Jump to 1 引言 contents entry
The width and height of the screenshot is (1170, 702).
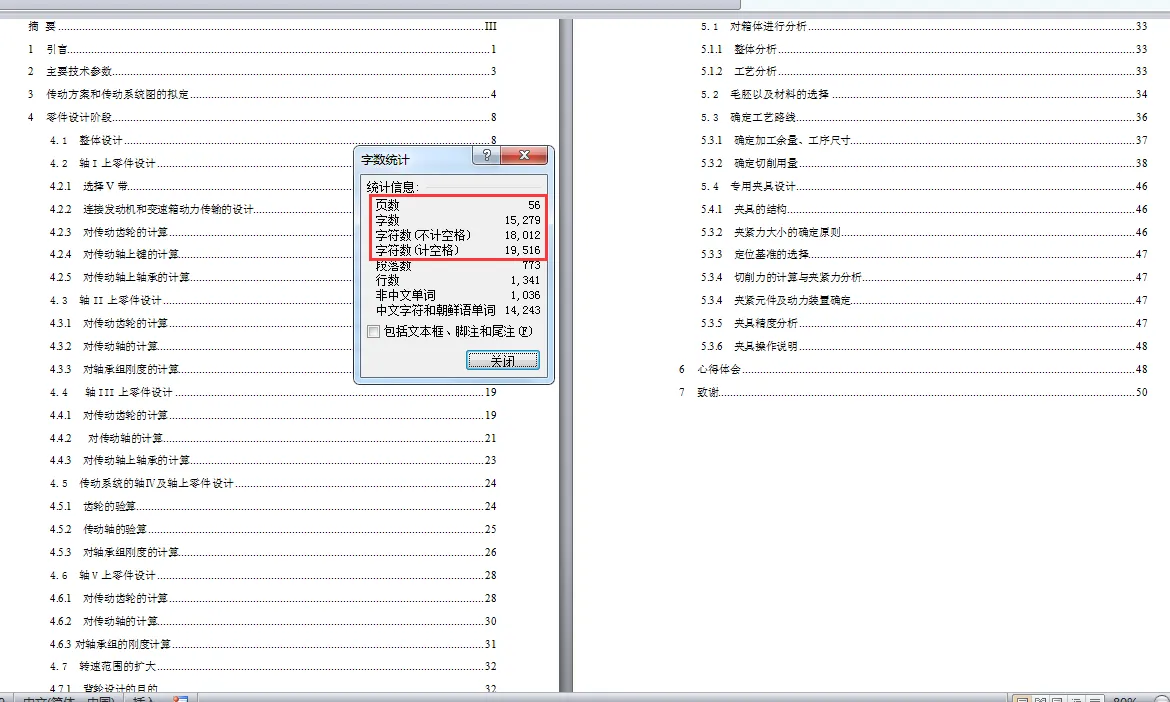pyautogui.click(x=262, y=49)
